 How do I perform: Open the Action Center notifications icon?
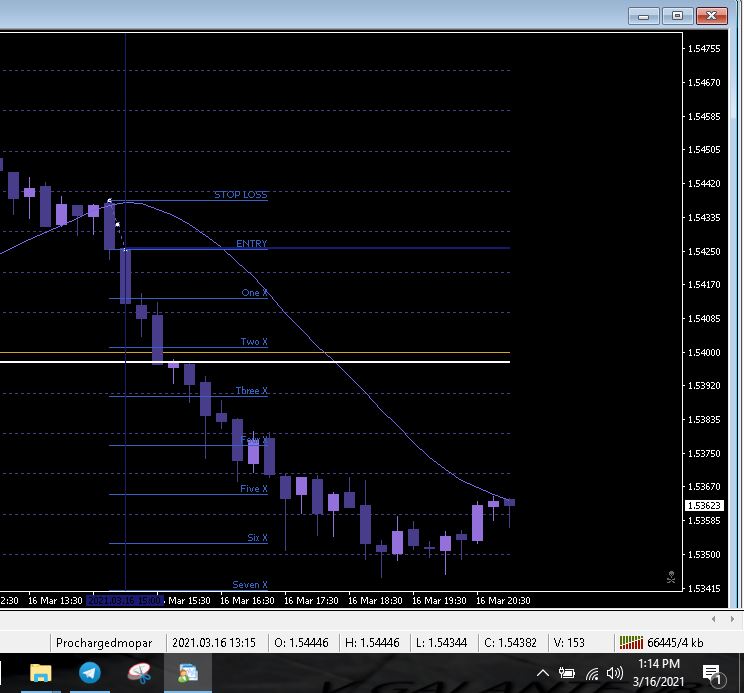pyautogui.click(x=713, y=674)
